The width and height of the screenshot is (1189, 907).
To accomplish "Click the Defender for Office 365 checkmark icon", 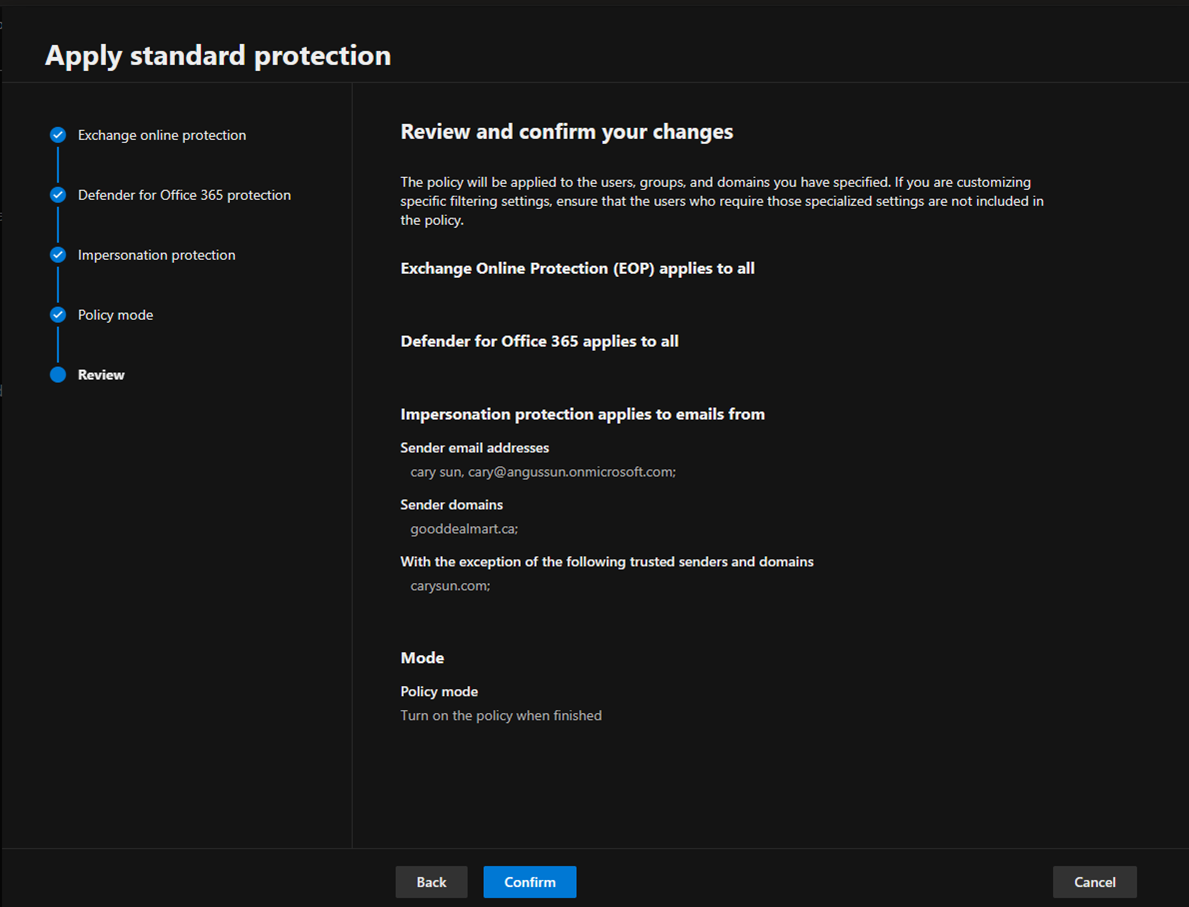I will 58,195.
